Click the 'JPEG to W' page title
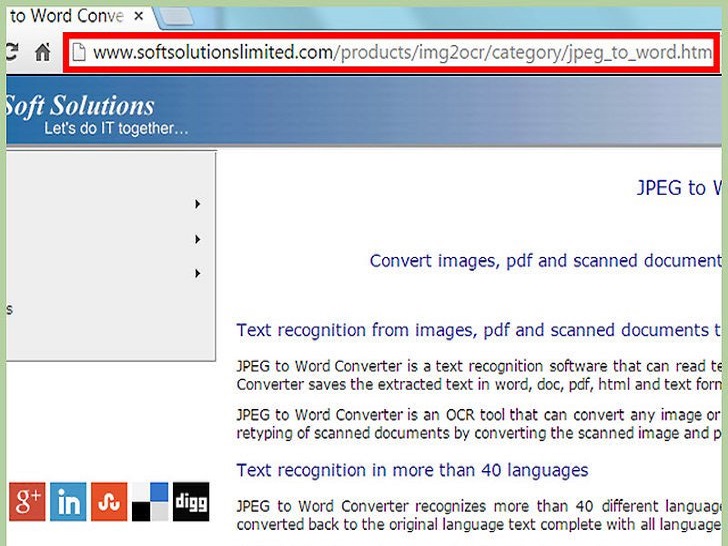Viewport: 728px width, 546px height. click(679, 188)
